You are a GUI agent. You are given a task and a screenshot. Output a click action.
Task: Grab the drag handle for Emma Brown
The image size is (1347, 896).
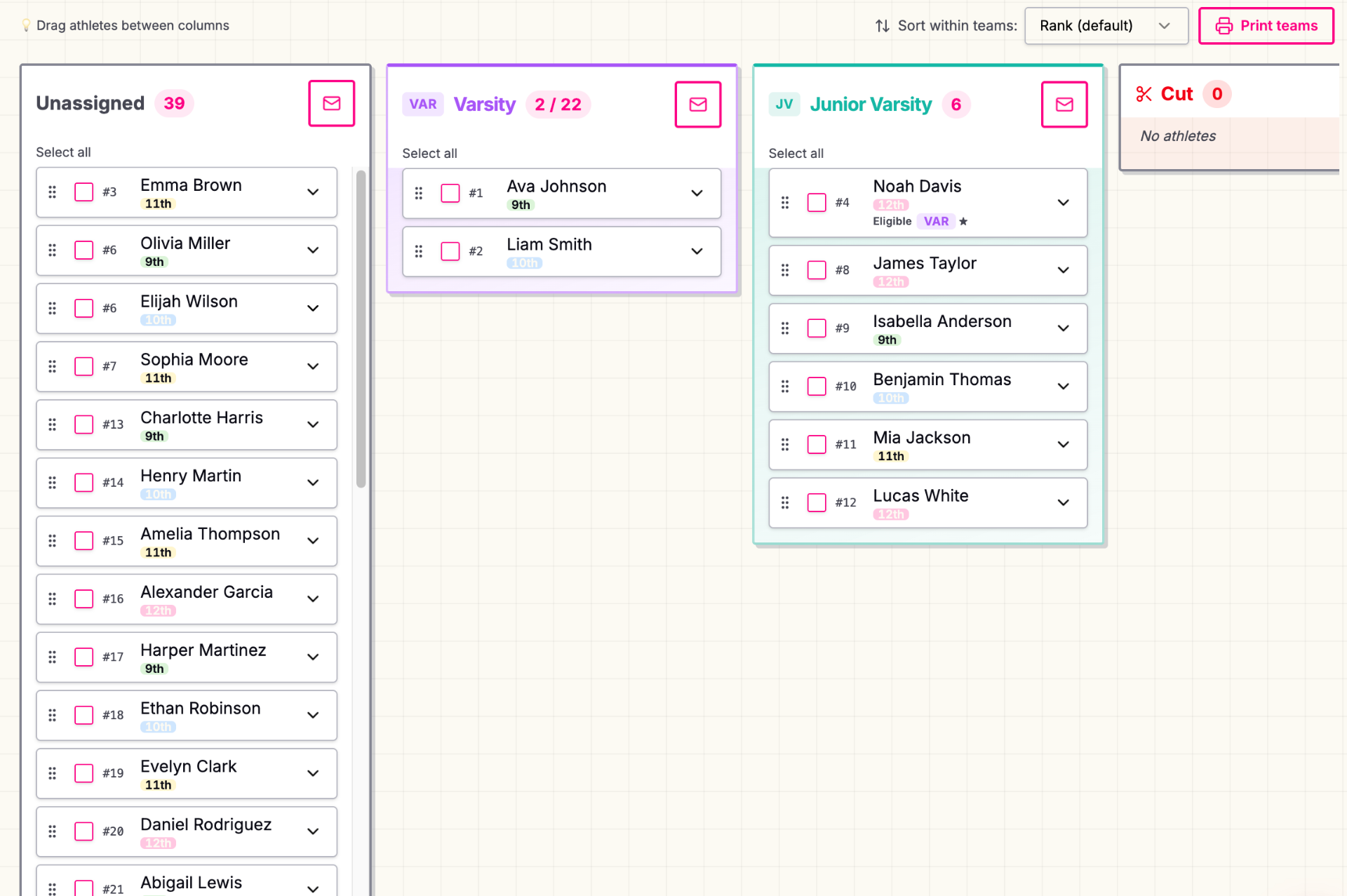[52, 192]
